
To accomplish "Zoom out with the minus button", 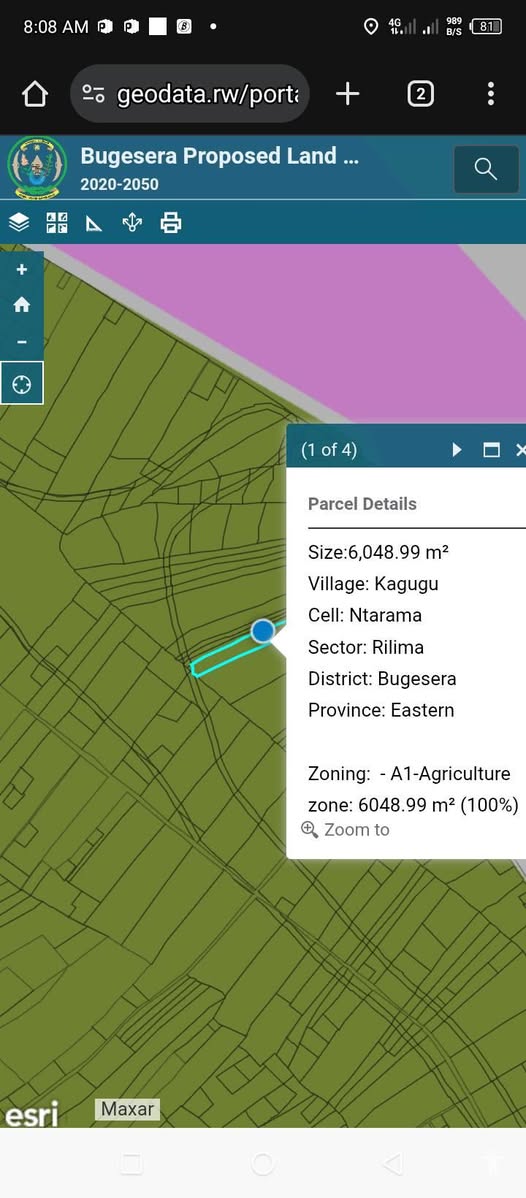I will click(21, 342).
